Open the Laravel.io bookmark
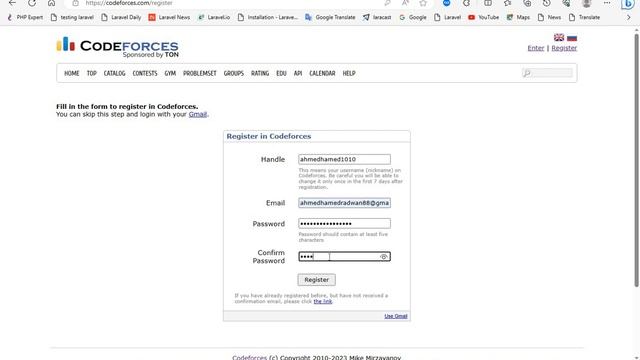The height and width of the screenshot is (360, 640). pyautogui.click(x=214, y=17)
